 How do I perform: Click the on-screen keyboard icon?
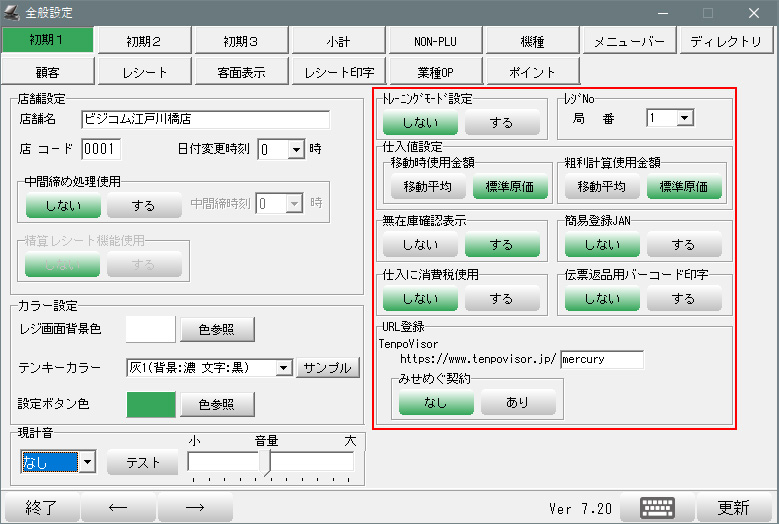[658, 506]
